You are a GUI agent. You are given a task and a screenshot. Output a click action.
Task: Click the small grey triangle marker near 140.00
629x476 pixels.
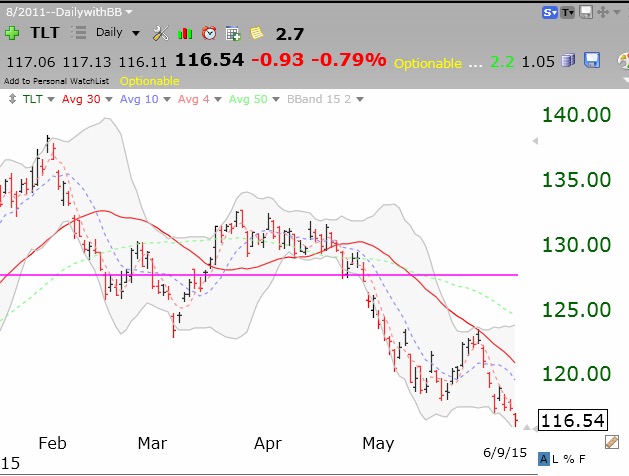535,141
